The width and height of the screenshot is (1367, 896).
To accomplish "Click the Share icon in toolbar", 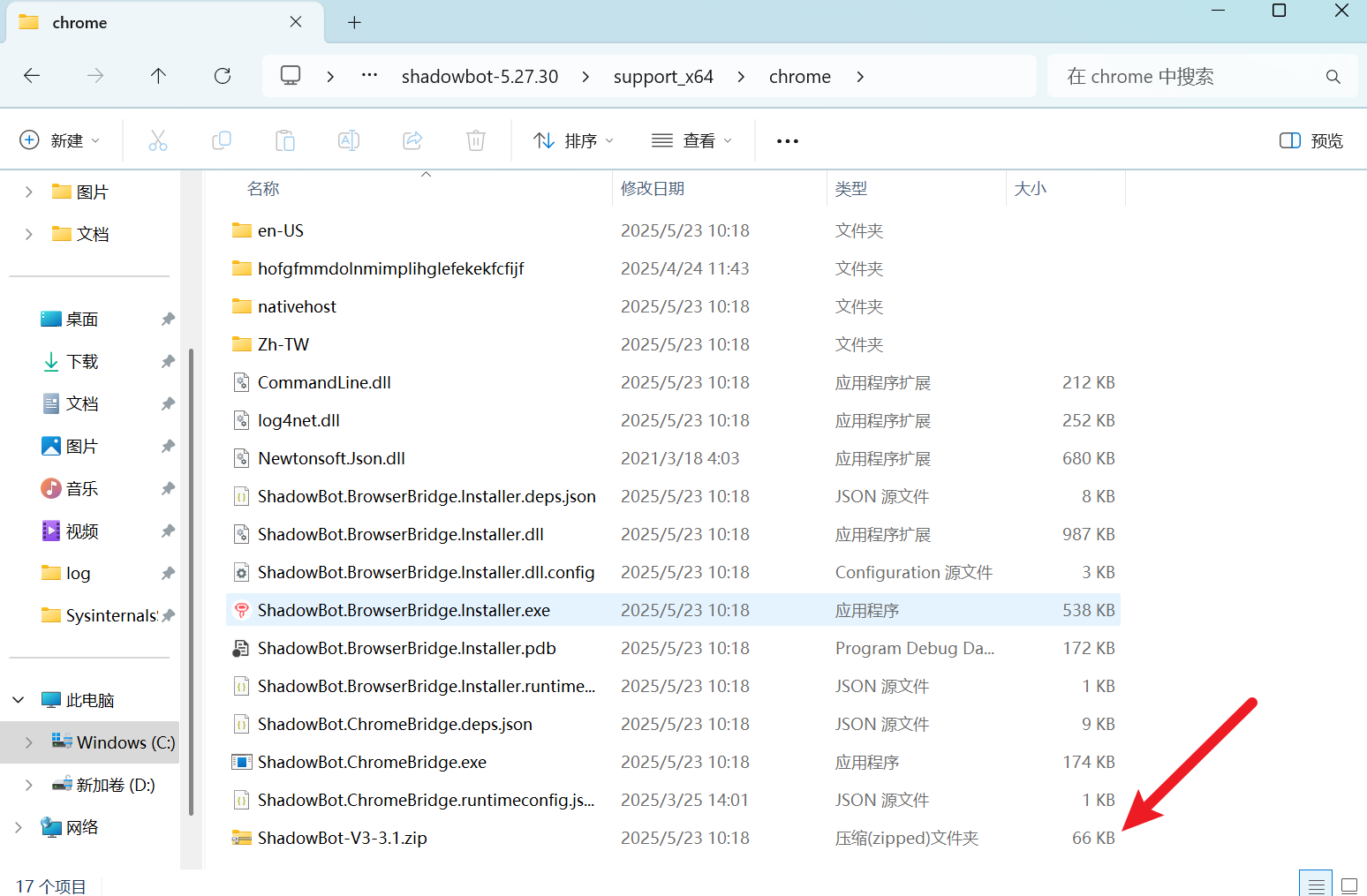I will pyautogui.click(x=412, y=140).
